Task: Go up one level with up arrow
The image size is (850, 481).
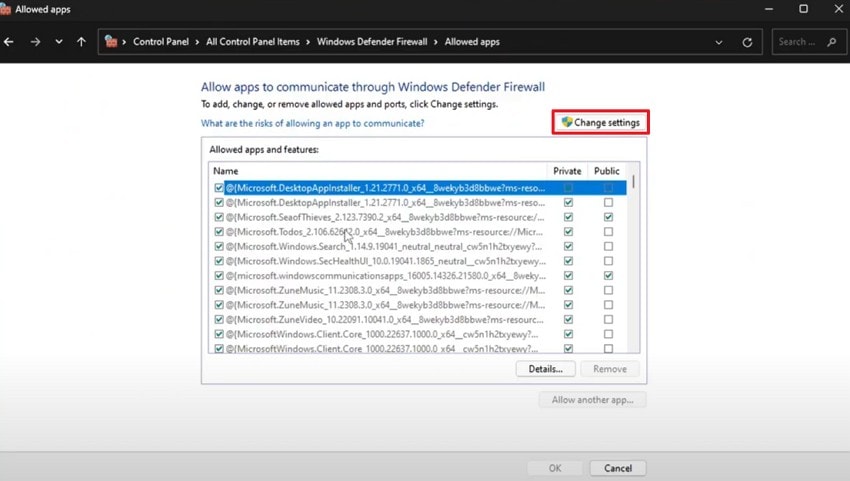Action: [x=81, y=42]
